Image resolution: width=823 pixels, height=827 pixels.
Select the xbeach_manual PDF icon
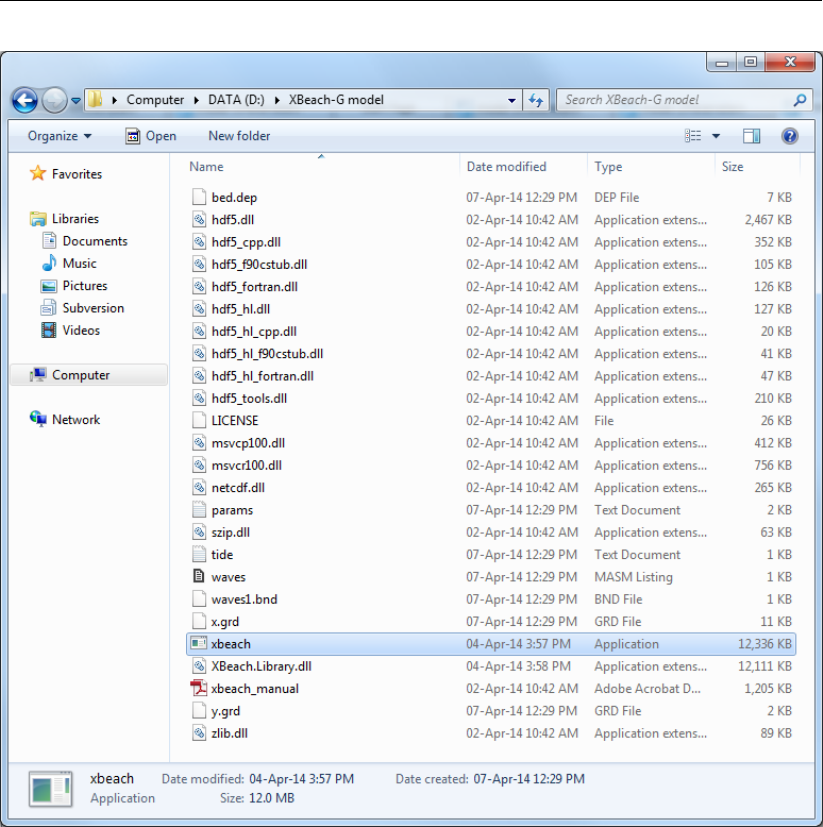coord(199,688)
